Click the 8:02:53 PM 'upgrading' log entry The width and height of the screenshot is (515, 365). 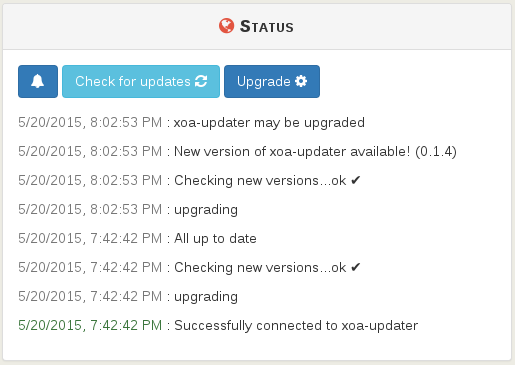pos(128,210)
